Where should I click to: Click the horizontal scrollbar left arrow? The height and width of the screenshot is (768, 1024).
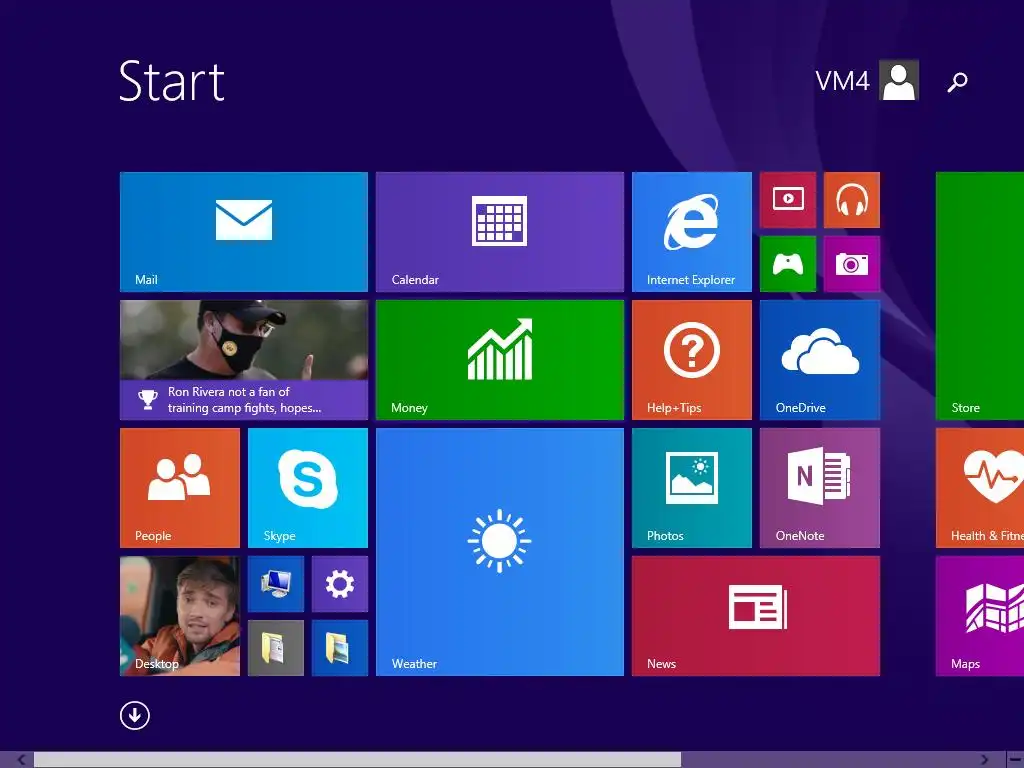pos(21,760)
